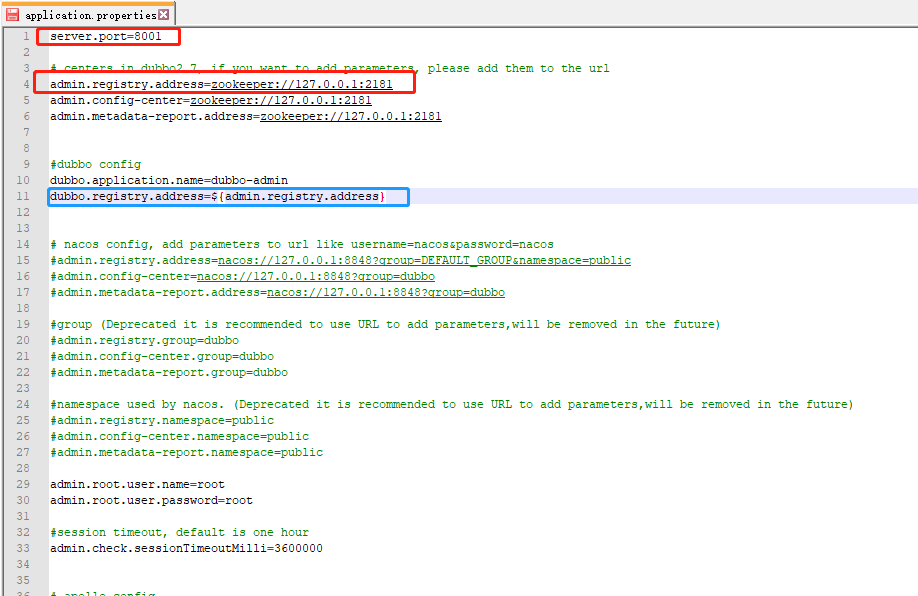
Task: Click line number 11 in the gutter
Action: tap(22, 196)
